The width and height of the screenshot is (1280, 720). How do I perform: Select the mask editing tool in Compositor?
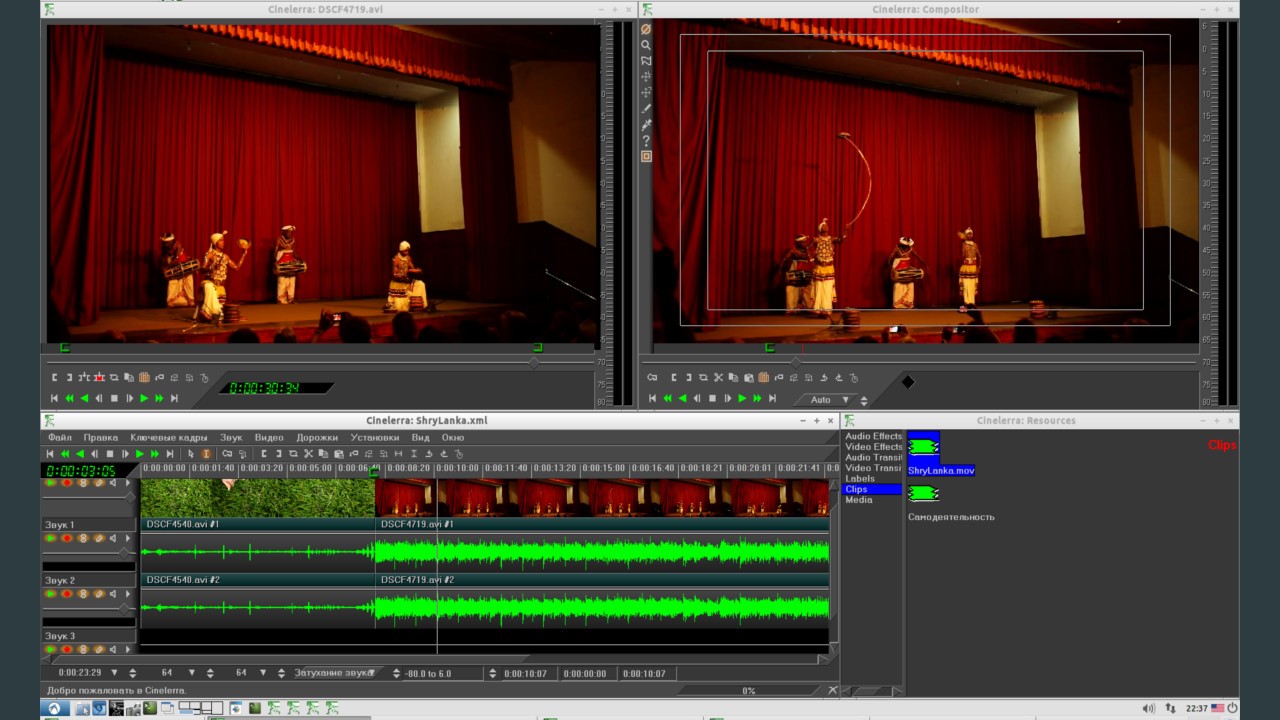point(646,61)
